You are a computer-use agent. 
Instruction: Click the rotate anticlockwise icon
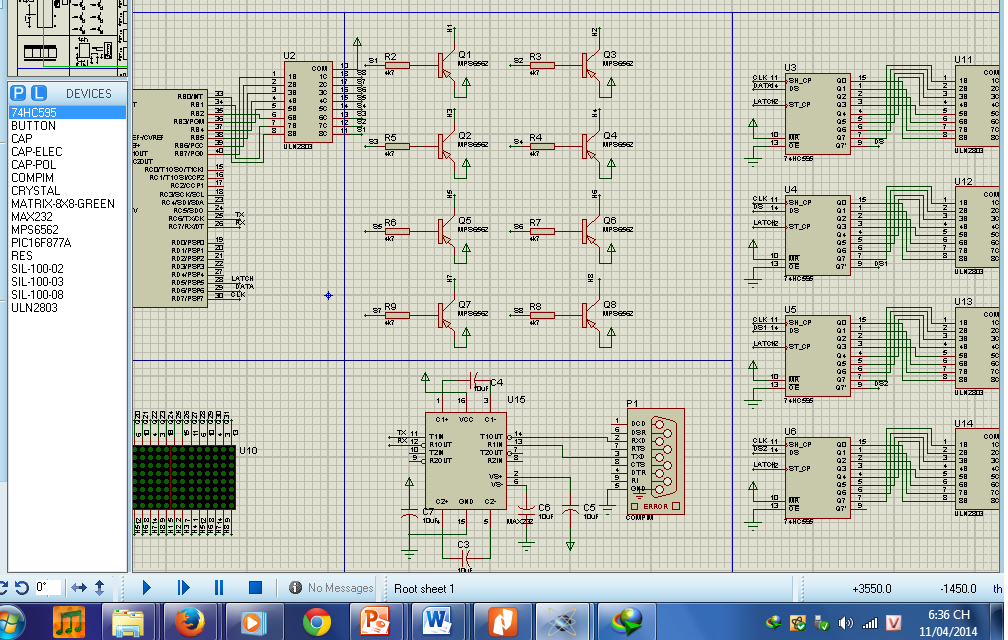click(20, 588)
